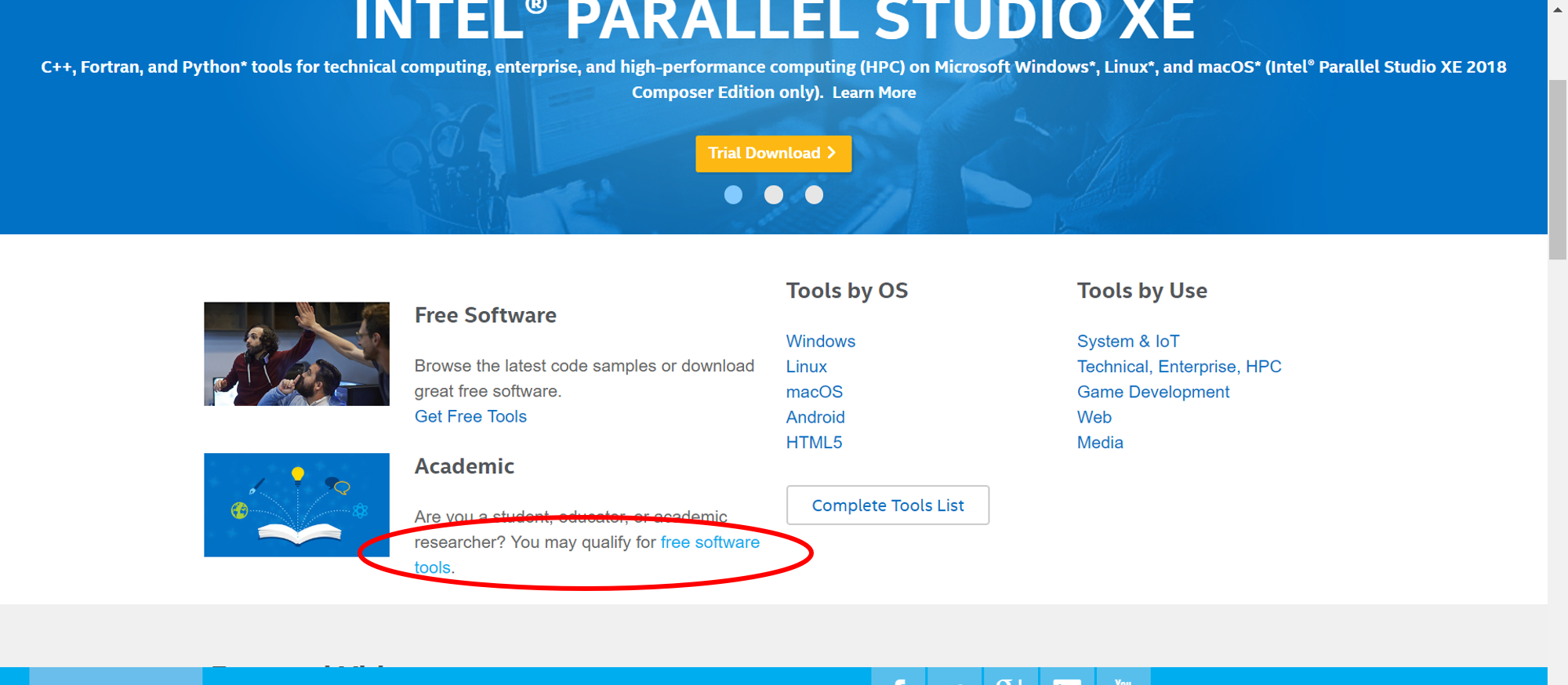Open the Web tools link
Viewport: 1568px width, 685px height.
(x=1094, y=417)
